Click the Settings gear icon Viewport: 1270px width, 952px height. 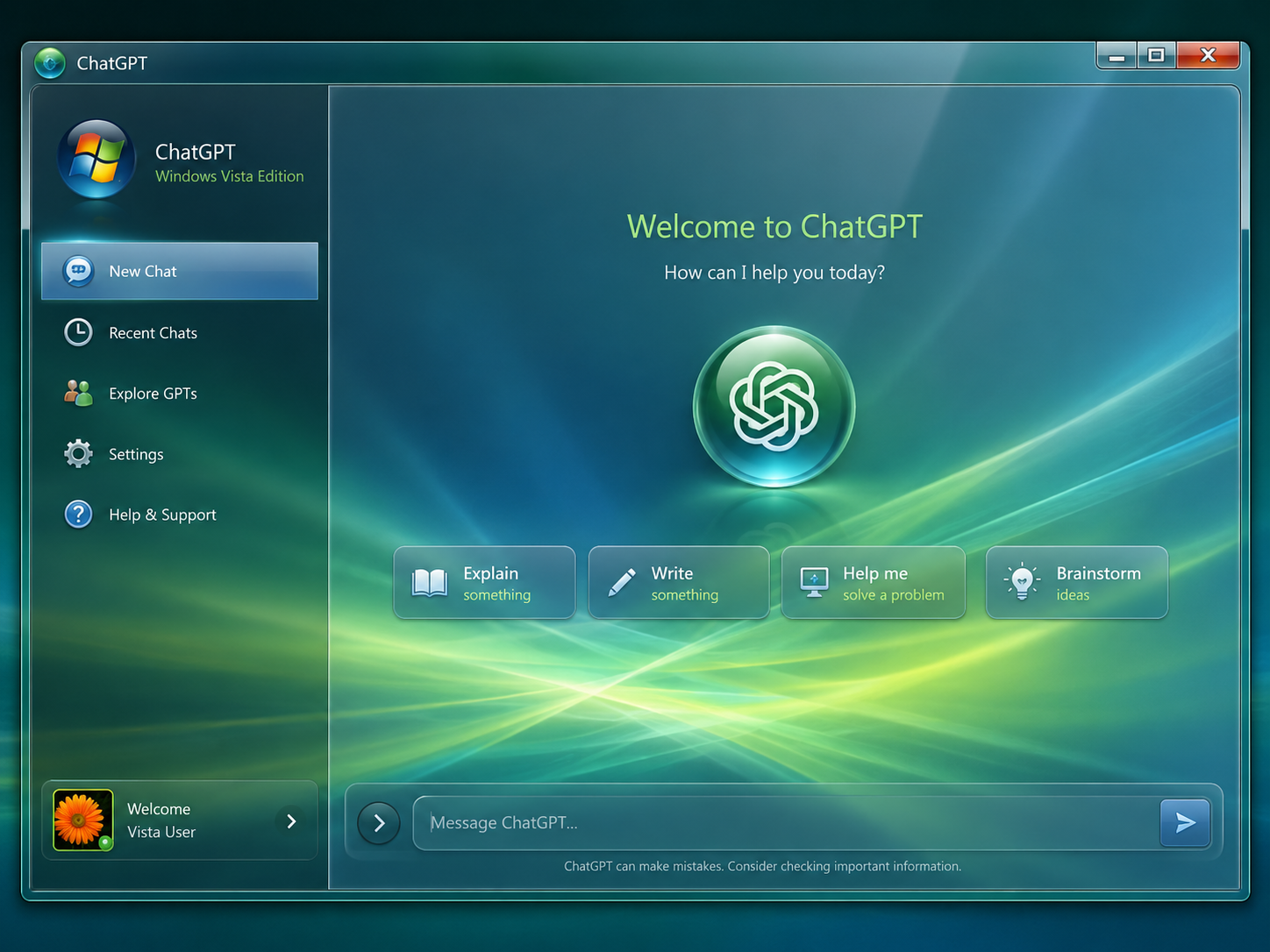pyautogui.click(x=78, y=454)
